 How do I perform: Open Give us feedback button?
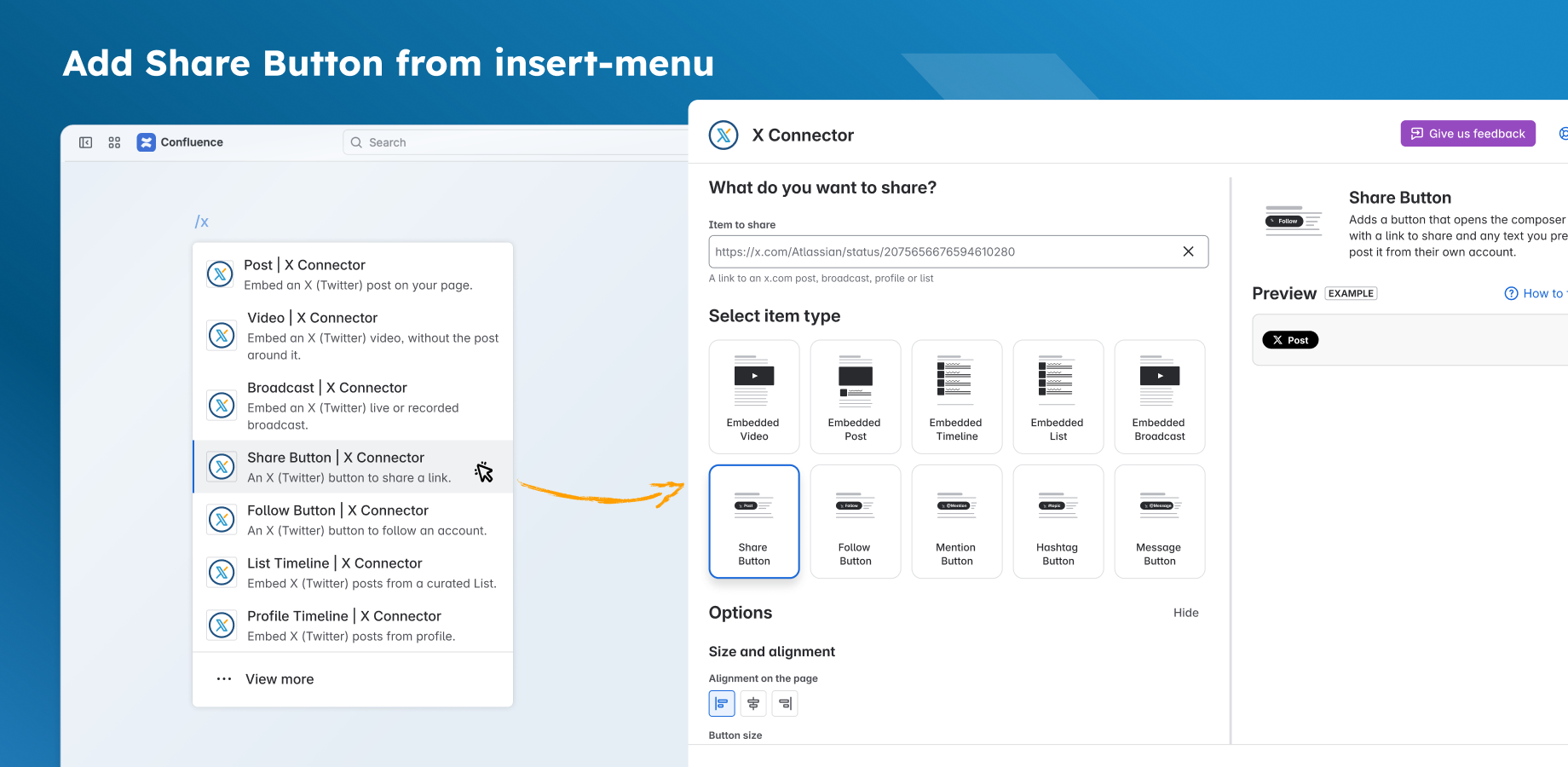tap(1467, 134)
